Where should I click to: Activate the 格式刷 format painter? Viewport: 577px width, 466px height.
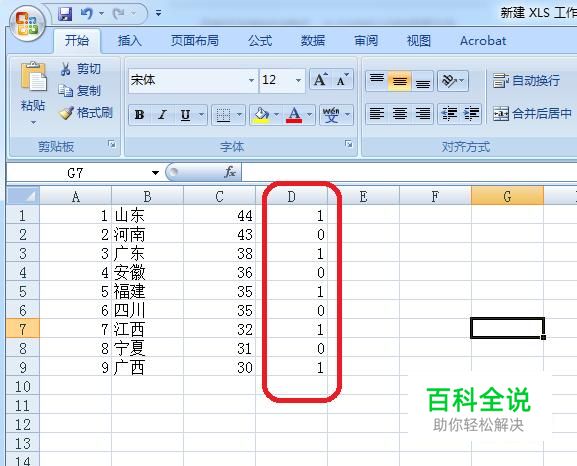(86, 113)
